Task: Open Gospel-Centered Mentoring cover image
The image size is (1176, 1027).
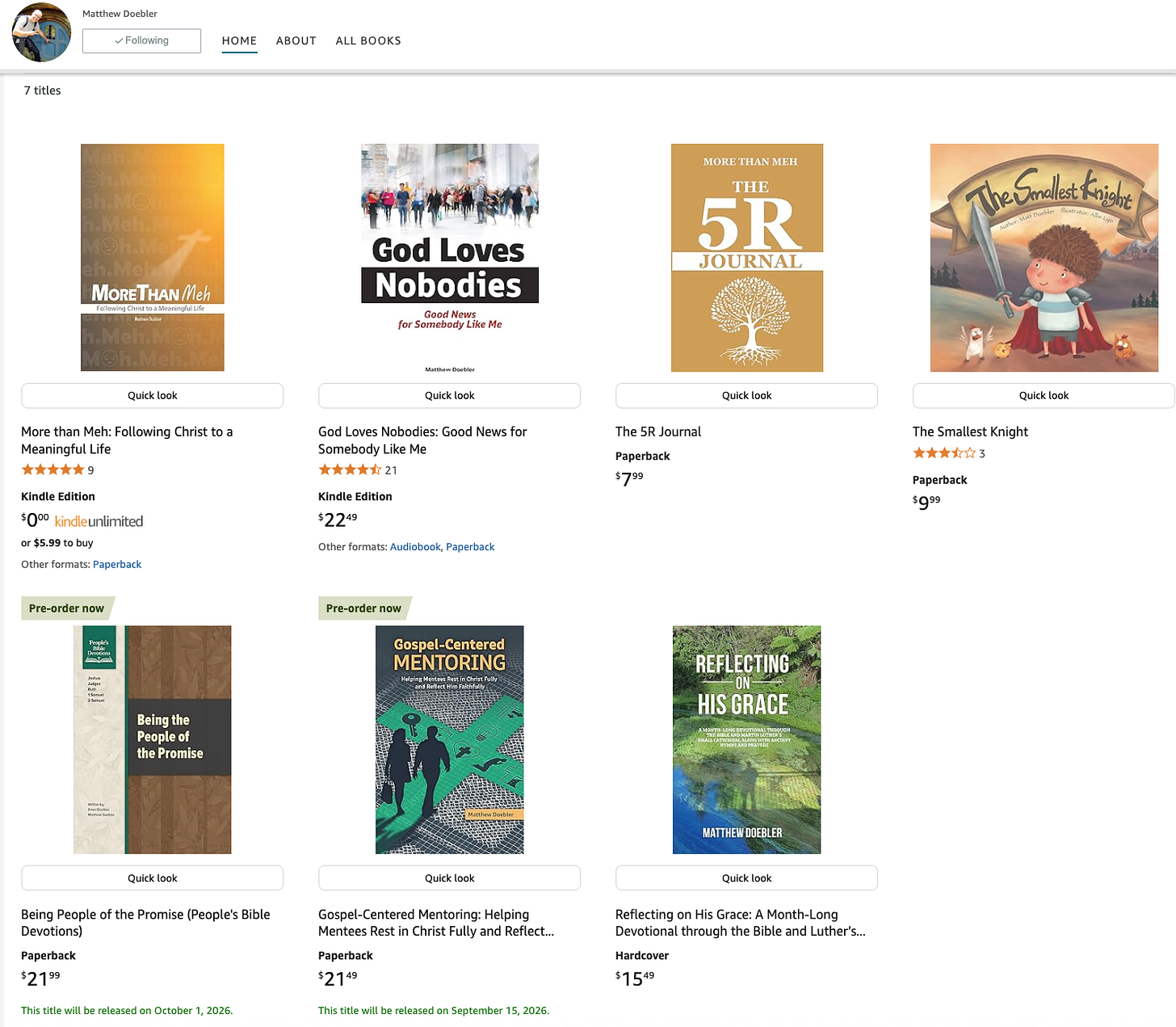Action: (450, 739)
